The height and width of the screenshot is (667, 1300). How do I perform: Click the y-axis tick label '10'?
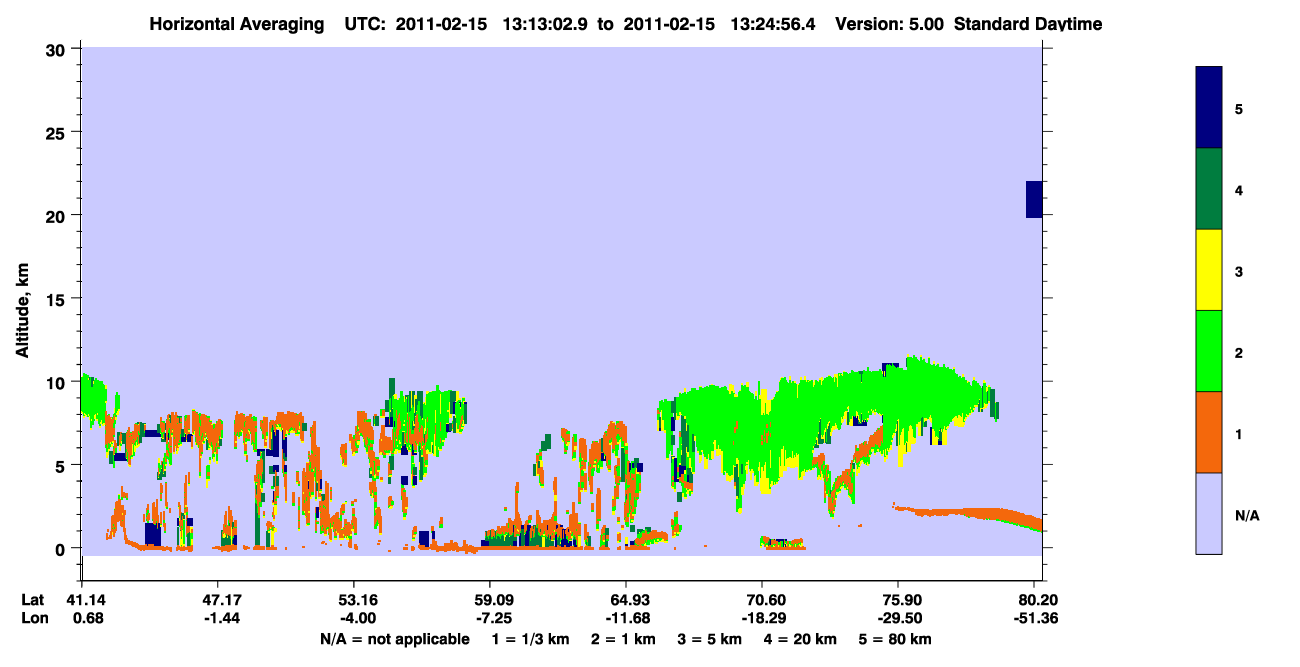(57, 382)
